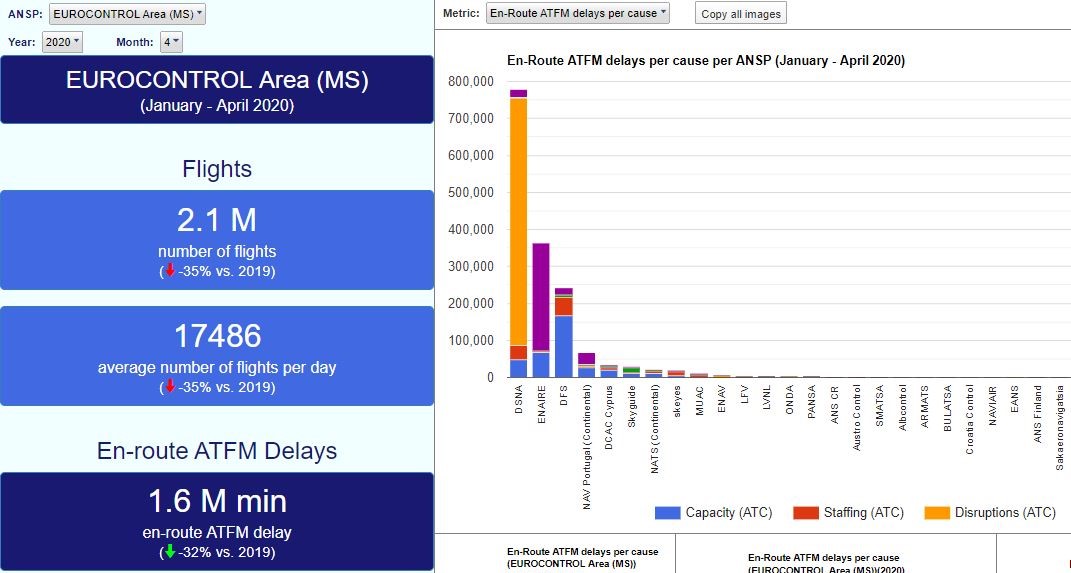1071x573 pixels.
Task: Click the NAVIAIR axis label
Action: pos(992,405)
